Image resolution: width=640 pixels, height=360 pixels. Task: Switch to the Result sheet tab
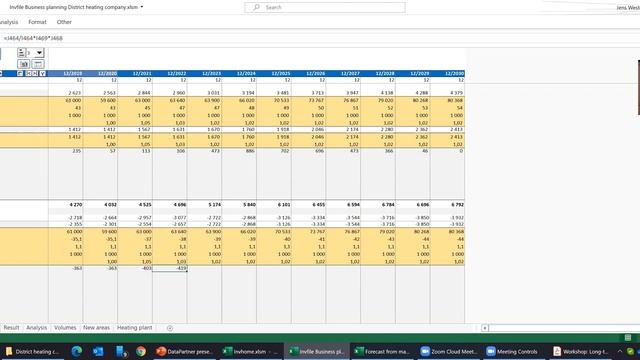pyautogui.click(x=11, y=328)
